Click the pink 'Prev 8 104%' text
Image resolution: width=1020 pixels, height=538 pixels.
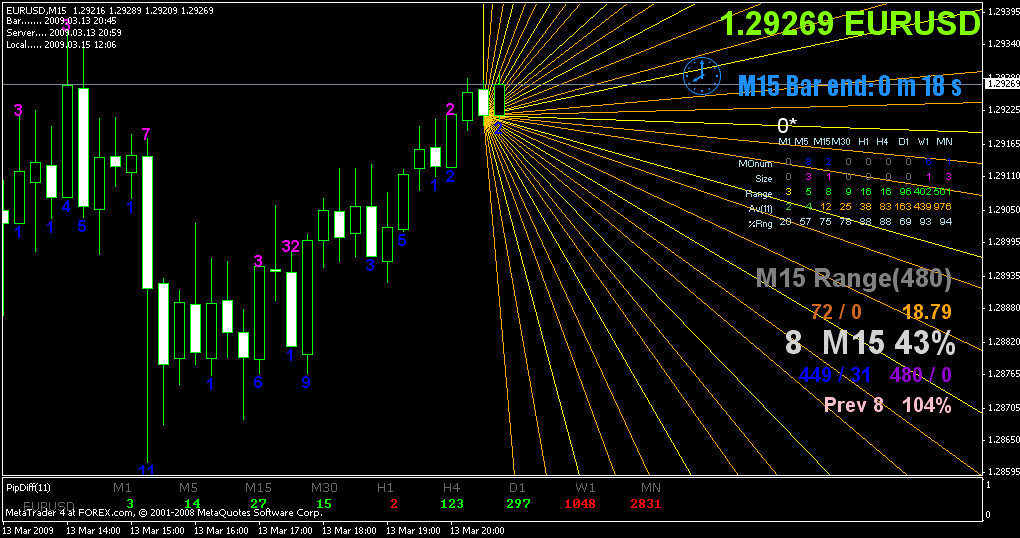click(x=888, y=405)
